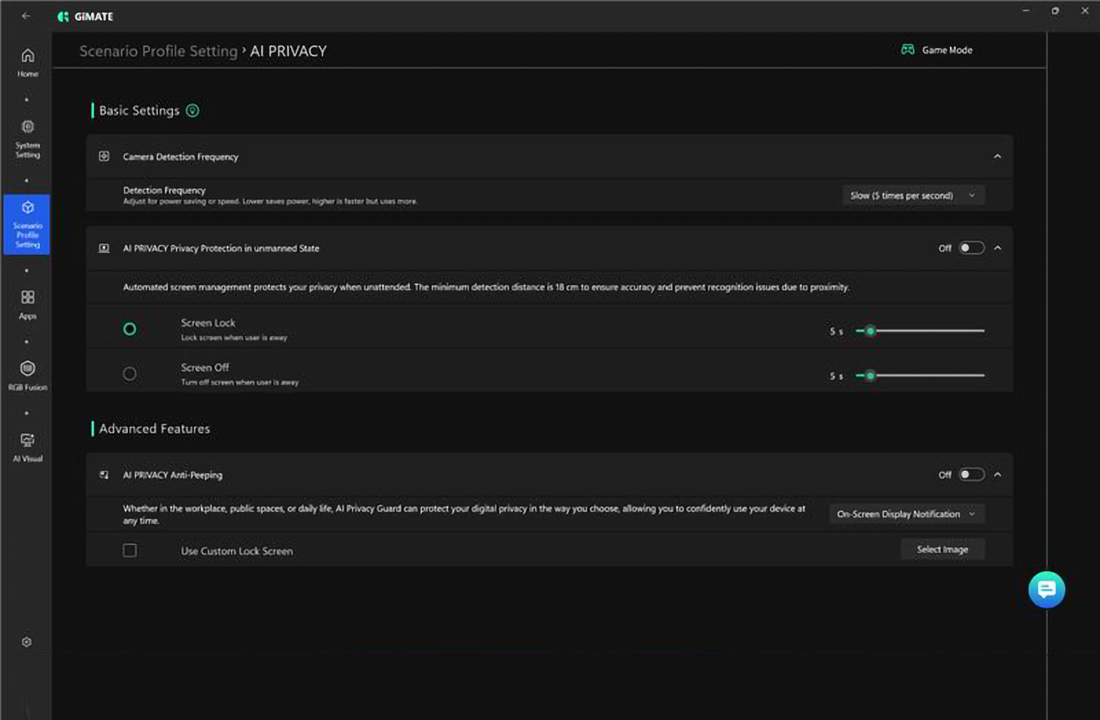Image resolution: width=1100 pixels, height=720 pixels.
Task: Collapse the Privacy Protection section
Action: point(997,248)
